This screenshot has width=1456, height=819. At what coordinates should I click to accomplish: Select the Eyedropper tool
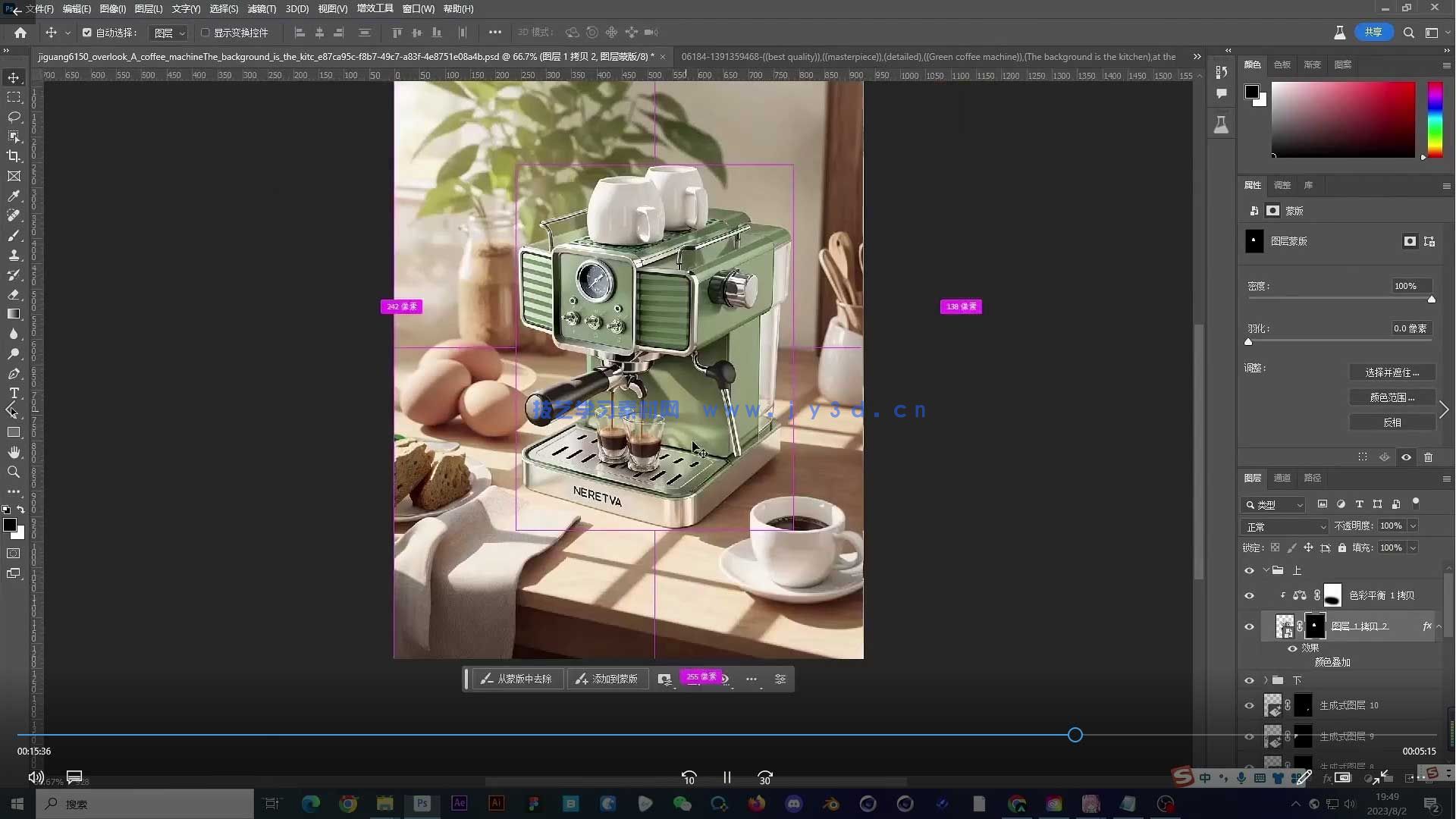[x=14, y=196]
